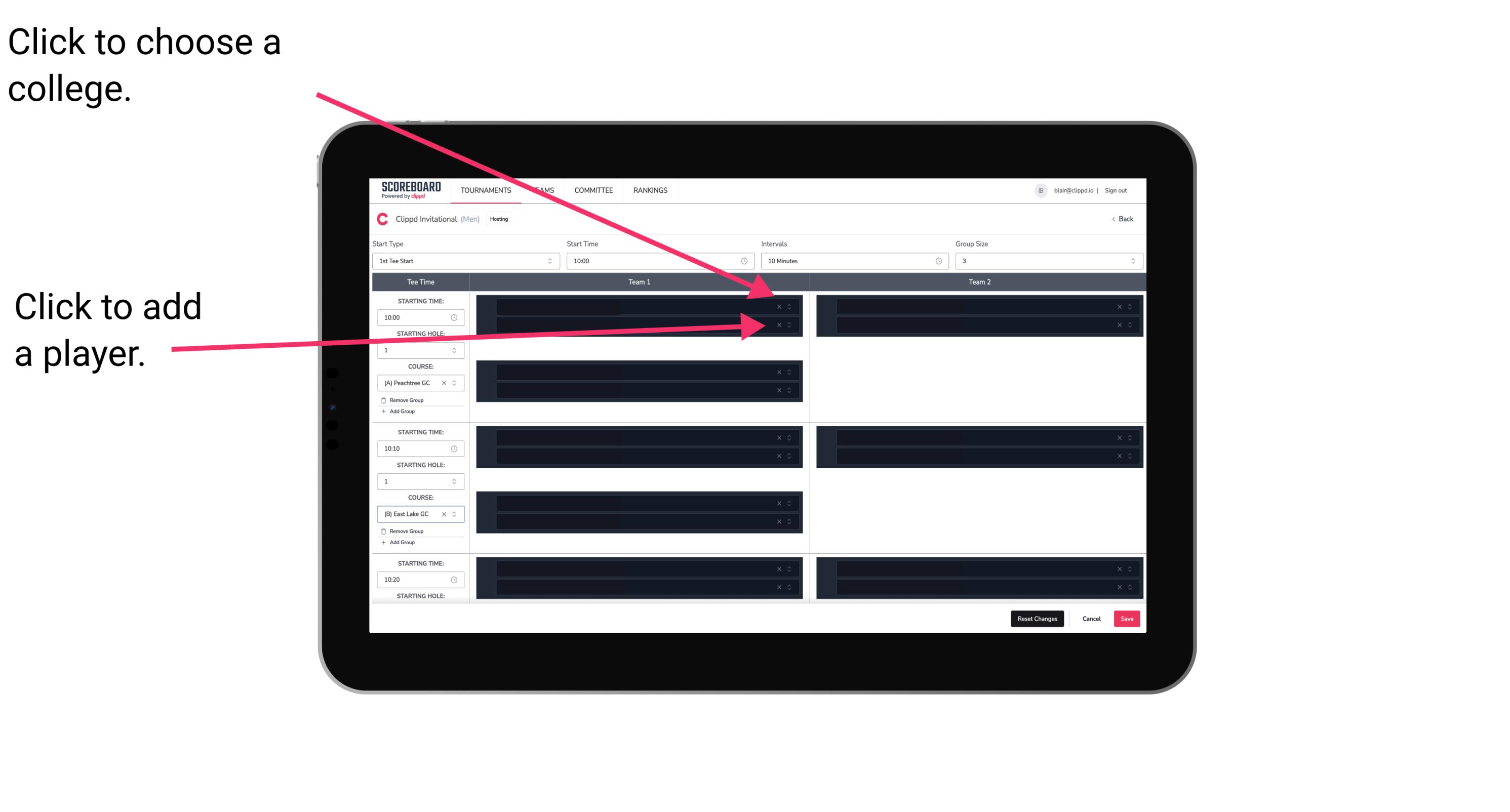Click the Tournaments tab

pyautogui.click(x=487, y=191)
